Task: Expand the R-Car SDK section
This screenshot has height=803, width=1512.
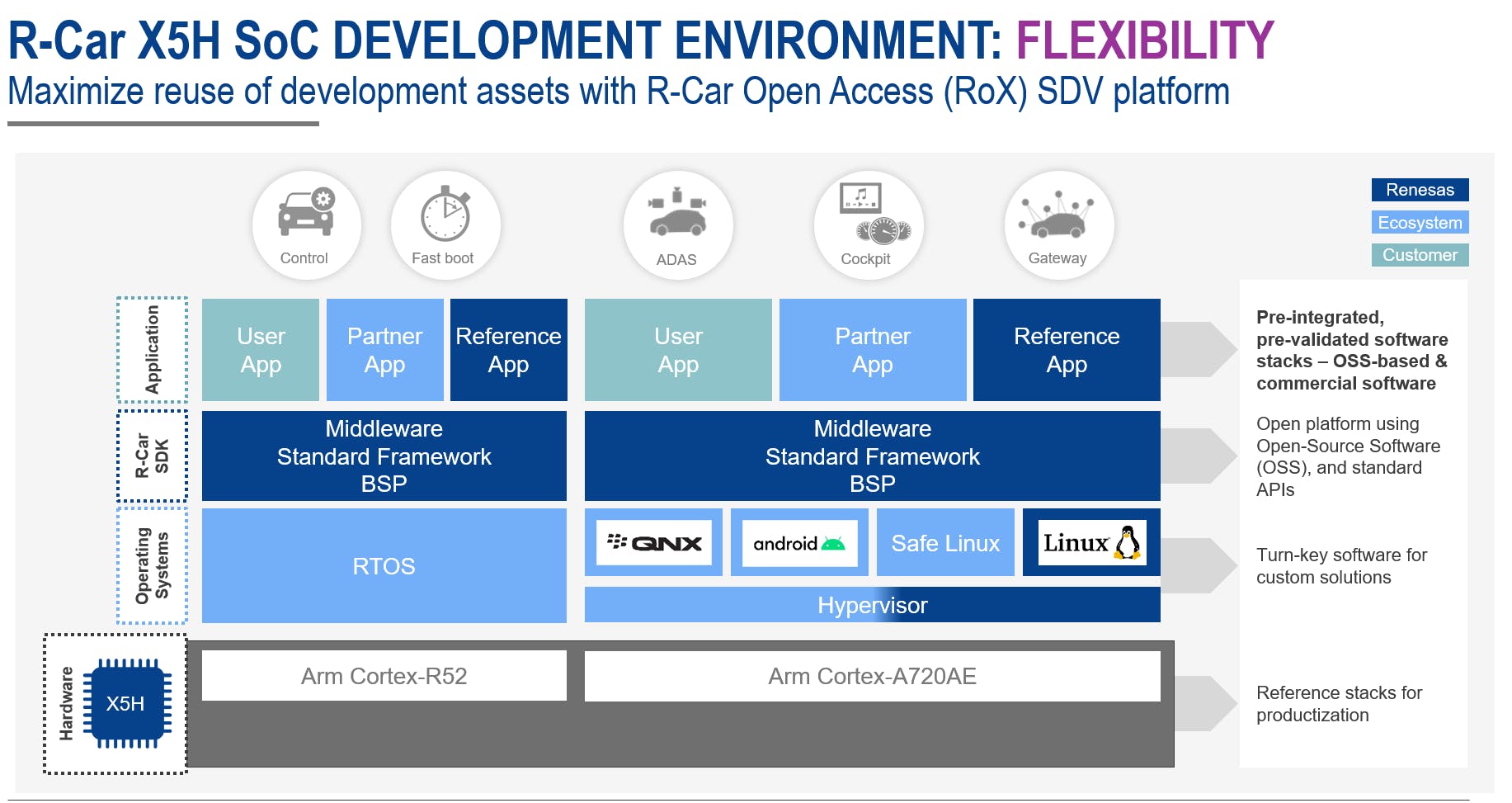Action: pyautogui.click(x=152, y=455)
